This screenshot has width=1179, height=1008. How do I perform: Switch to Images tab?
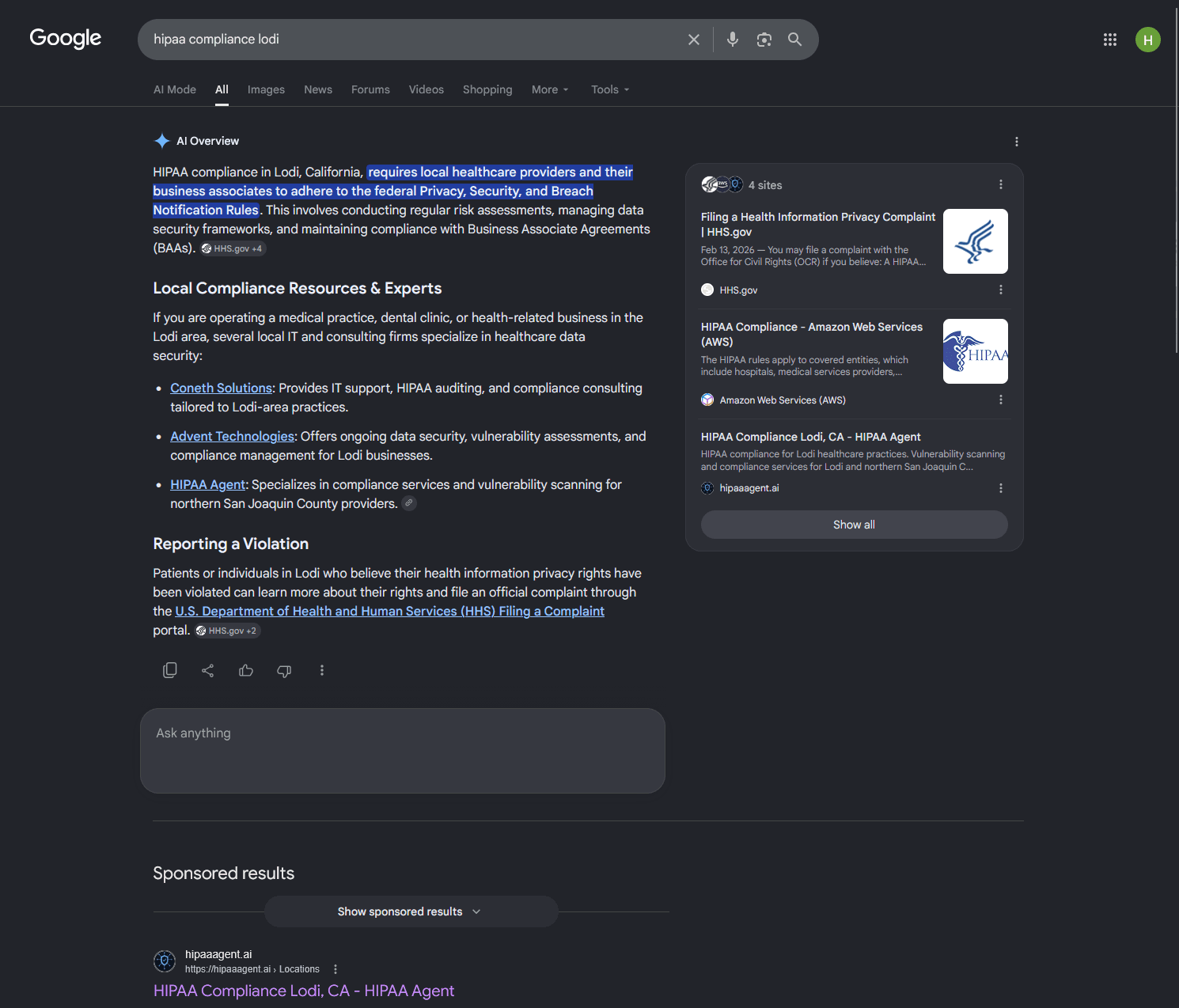pos(266,89)
